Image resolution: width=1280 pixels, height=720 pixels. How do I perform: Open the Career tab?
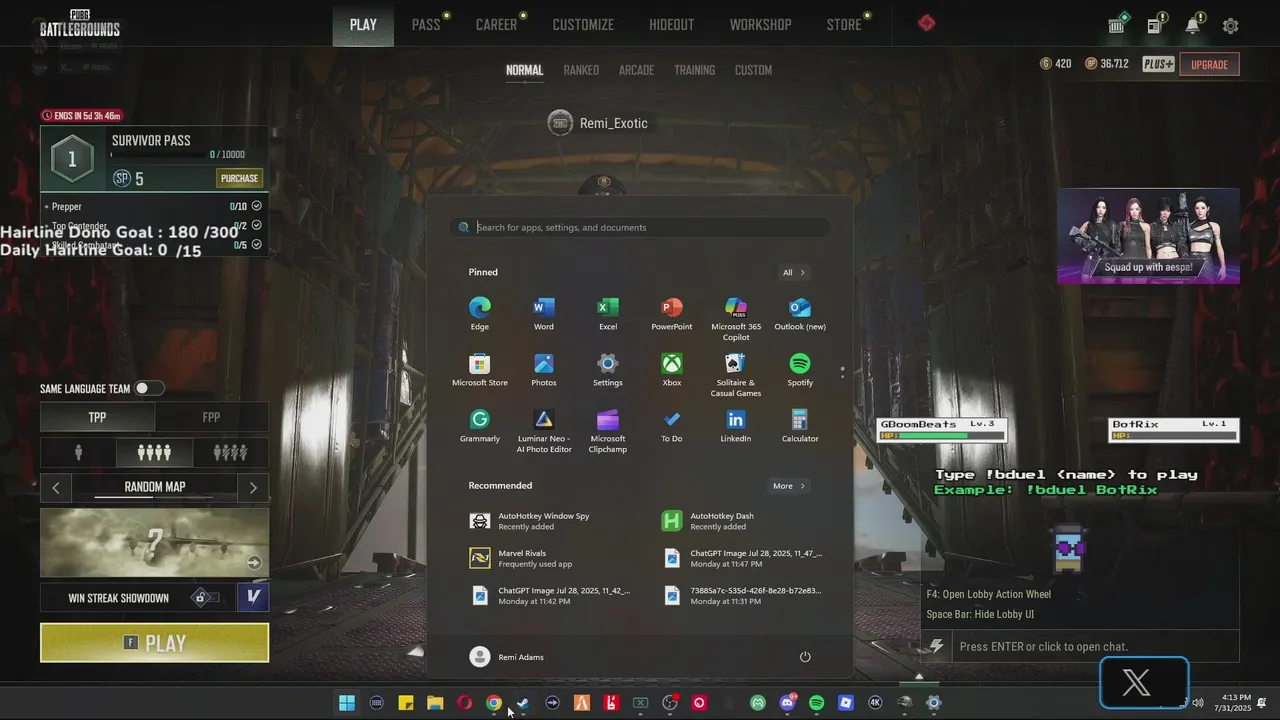[496, 25]
